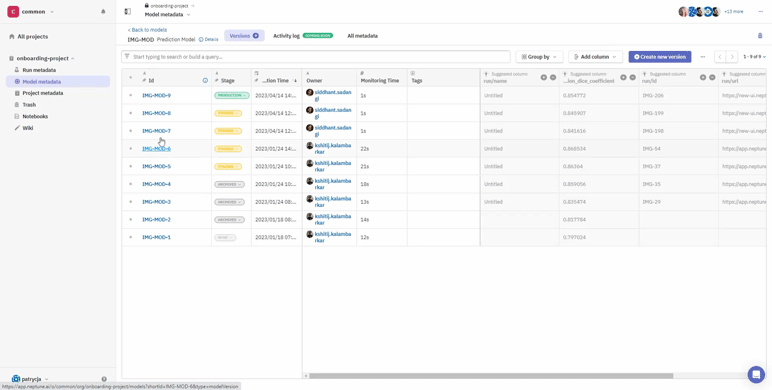Open the patrycja user menu
This screenshot has width=772, height=390.
31,379
